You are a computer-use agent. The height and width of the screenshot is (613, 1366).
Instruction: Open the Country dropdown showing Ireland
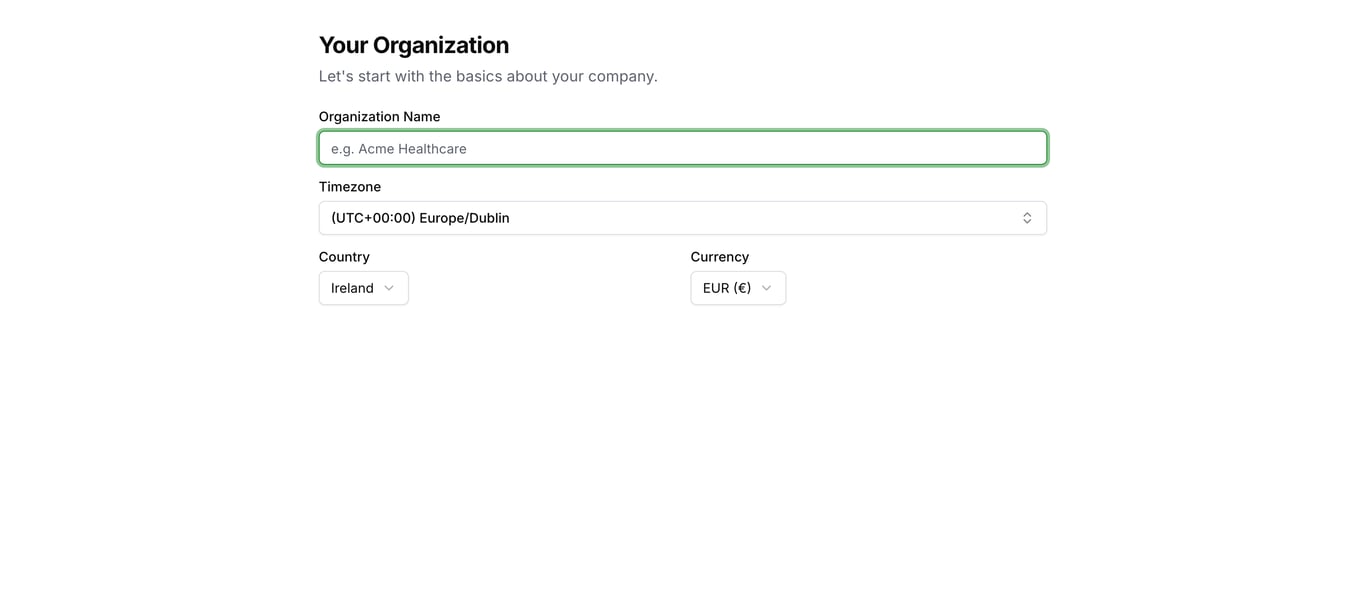[363, 287]
